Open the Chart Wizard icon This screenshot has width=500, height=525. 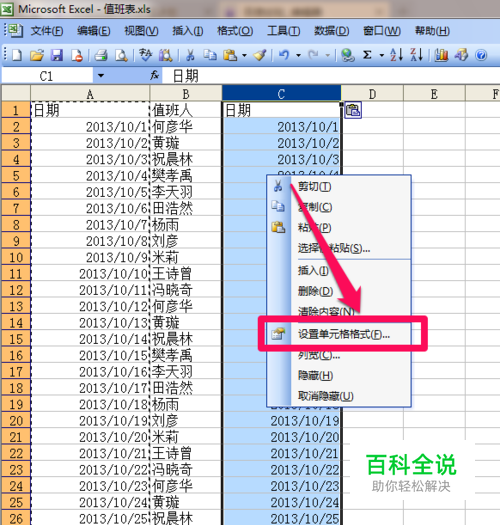441,55
